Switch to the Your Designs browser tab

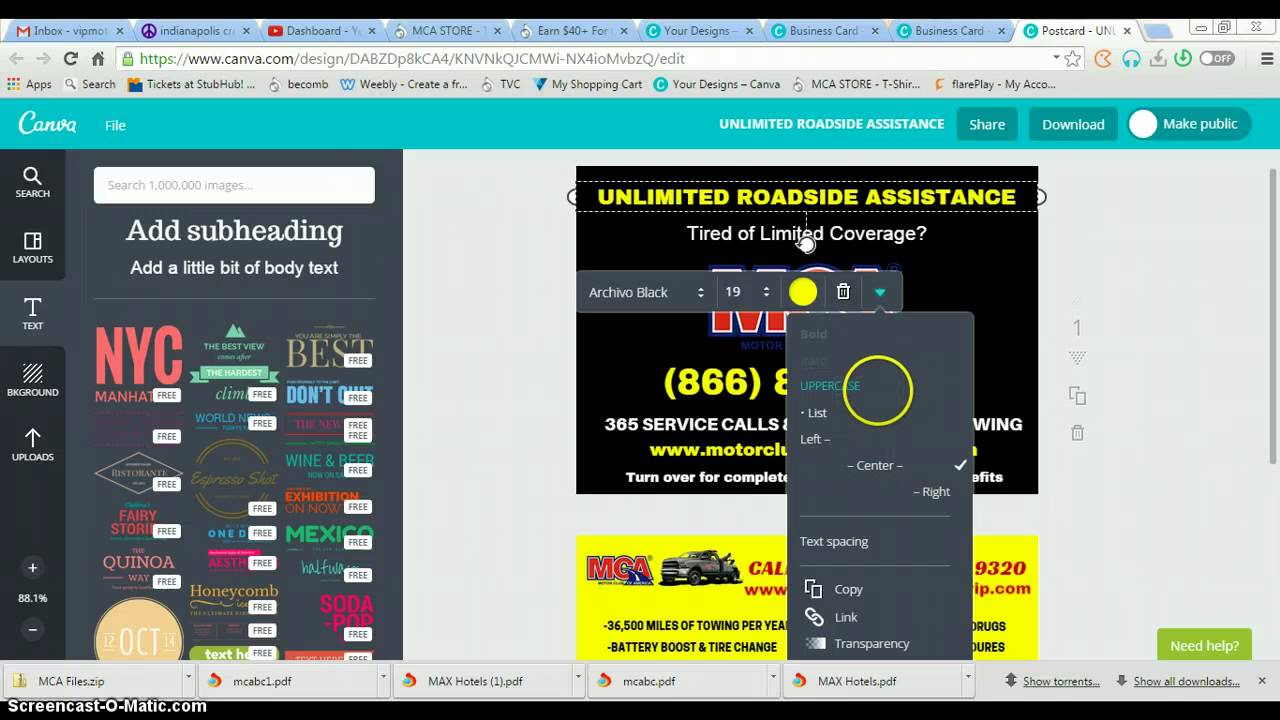coord(698,30)
